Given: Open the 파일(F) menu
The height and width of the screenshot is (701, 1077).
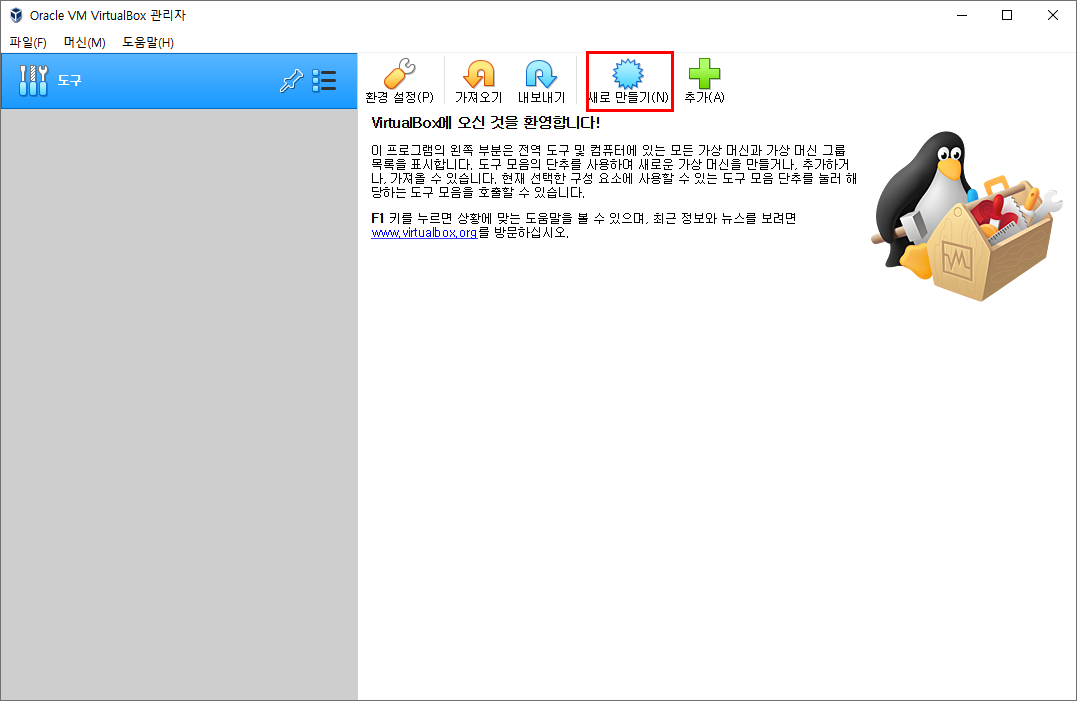Looking at the screenshot, I should click(27, 43).
